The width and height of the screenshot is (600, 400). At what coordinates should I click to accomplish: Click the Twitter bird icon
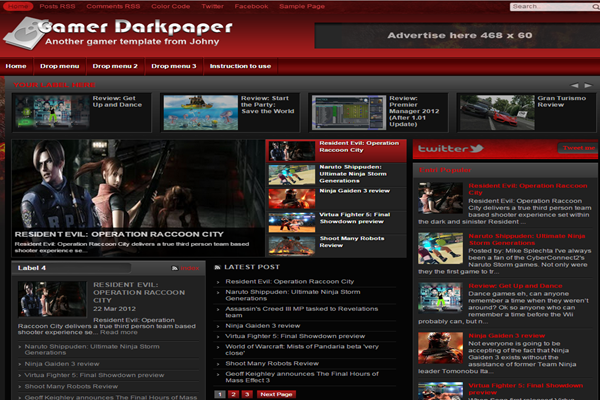[x=476, y=148]
